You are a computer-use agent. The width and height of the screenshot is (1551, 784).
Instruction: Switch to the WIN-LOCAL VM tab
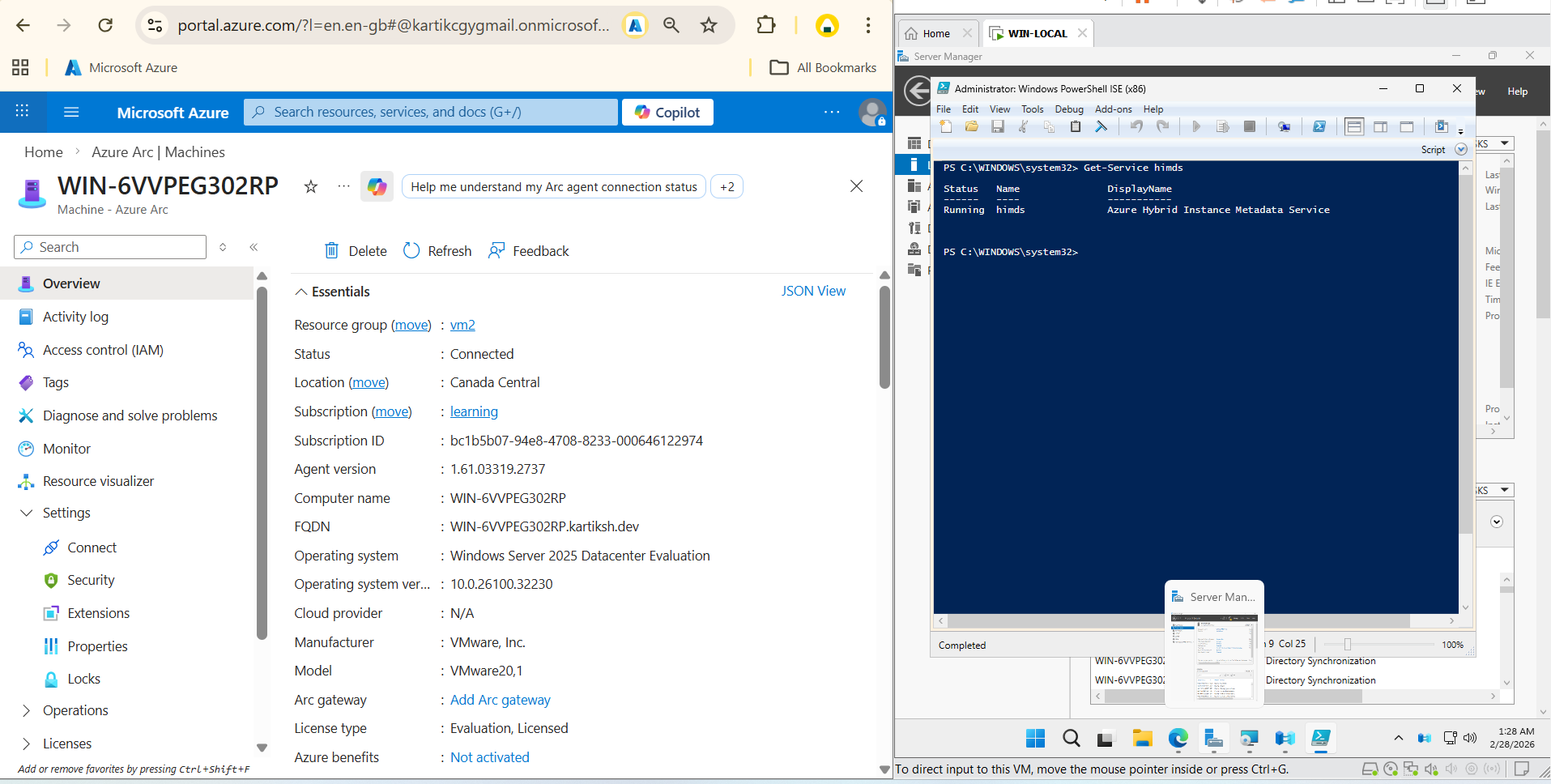(x=1037, y=33)
